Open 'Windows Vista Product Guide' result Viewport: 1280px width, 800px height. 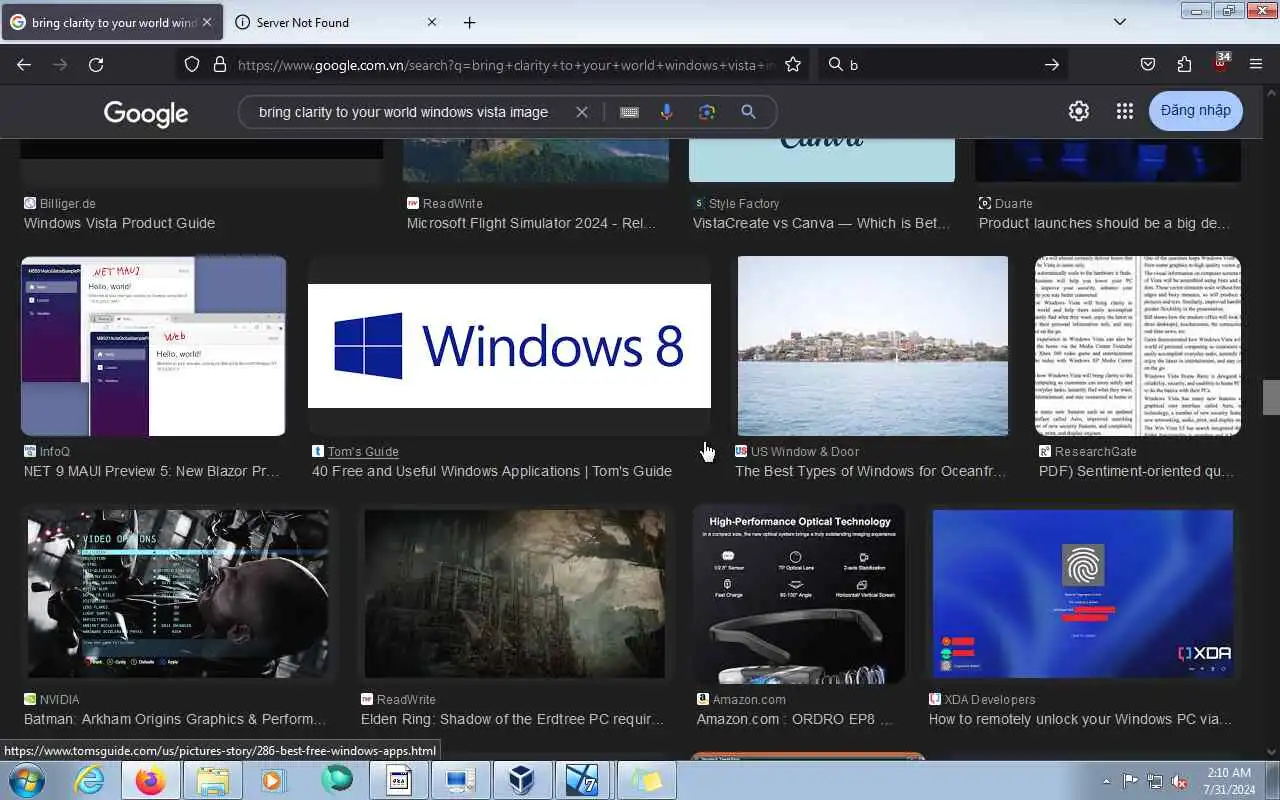(x=119, y=223)
